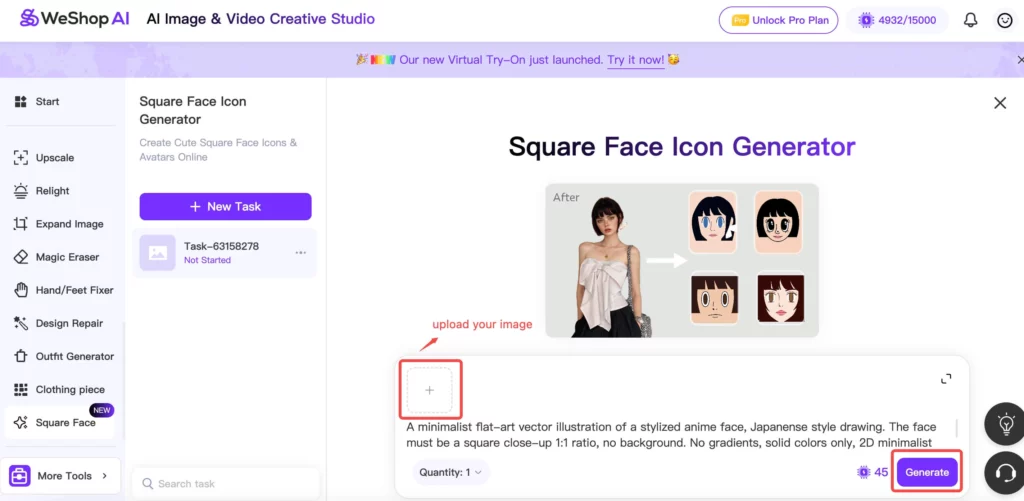The height and width of the screenshot is (501, 1024).
Task: Open the smiley profile avatar
Action: click(1004, 20)
